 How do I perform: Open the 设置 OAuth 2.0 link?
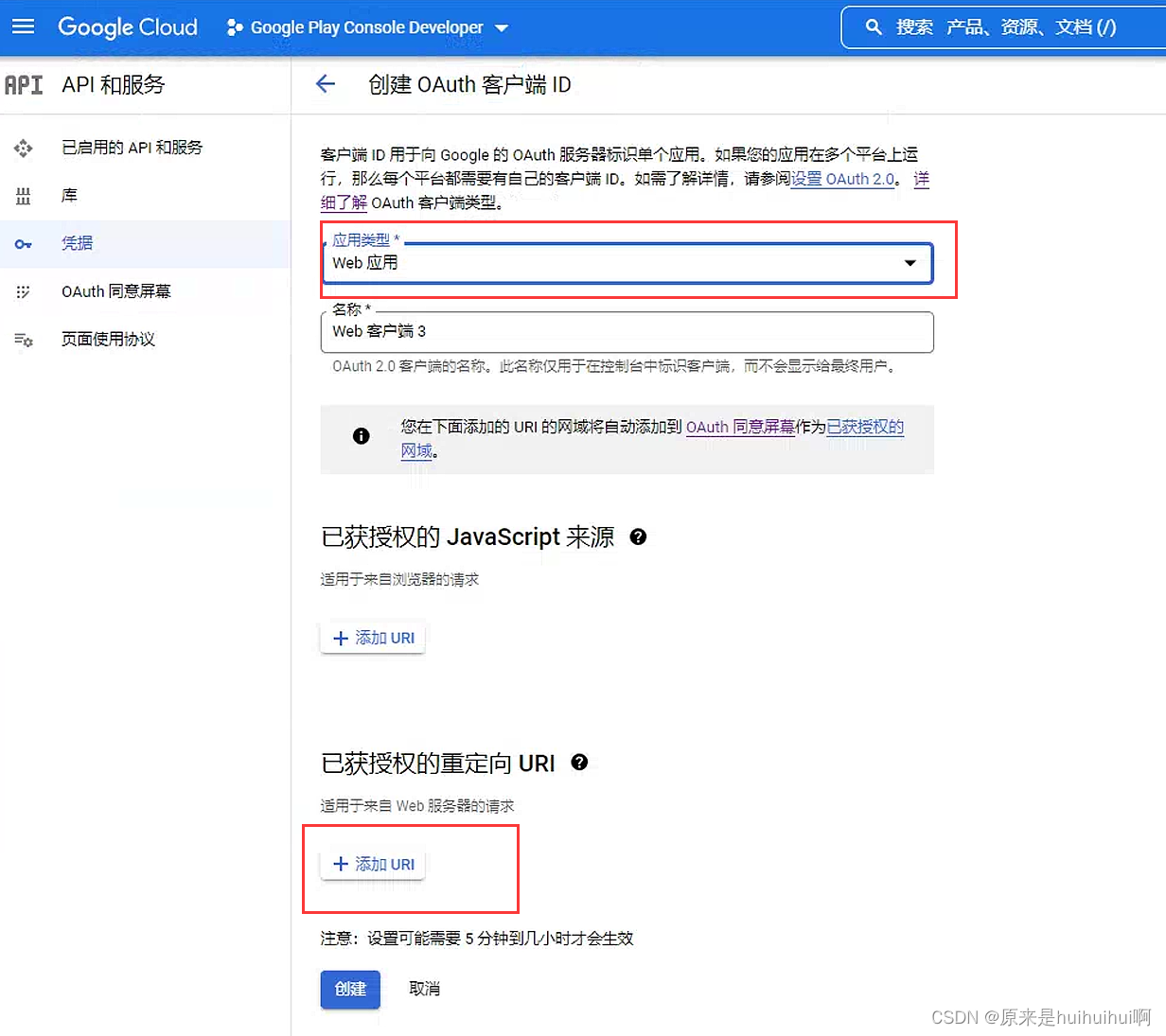841,179
